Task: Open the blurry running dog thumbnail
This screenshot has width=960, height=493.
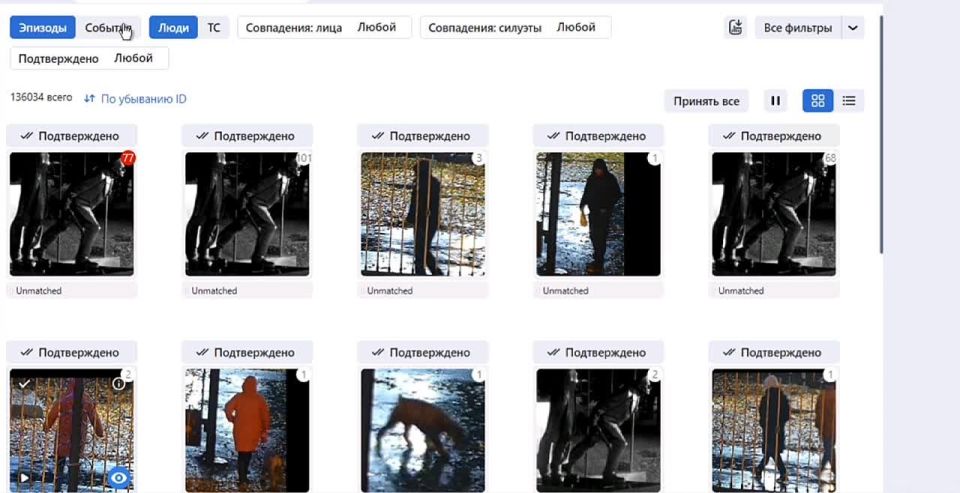Action: pos(423,430)
